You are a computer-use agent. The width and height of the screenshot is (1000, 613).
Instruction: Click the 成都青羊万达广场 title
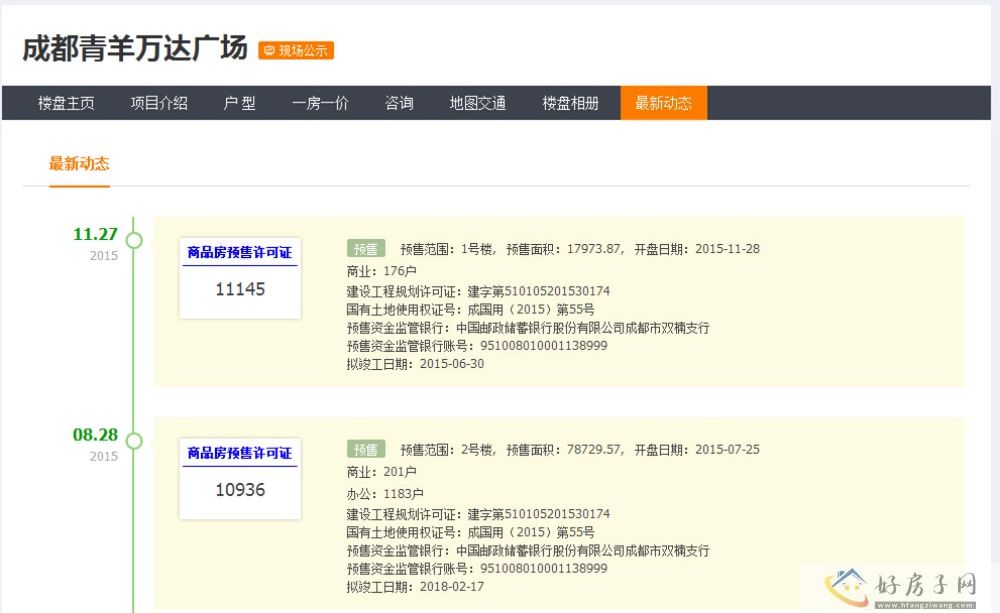[x=135, y=48]
